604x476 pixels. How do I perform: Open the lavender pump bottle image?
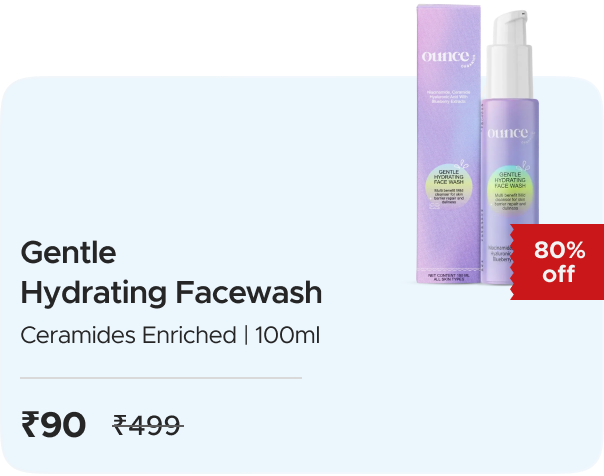(x=510, y=148)
